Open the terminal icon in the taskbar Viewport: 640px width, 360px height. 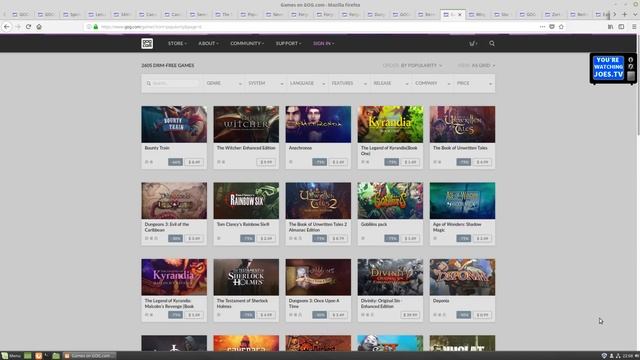pos(47,356)
